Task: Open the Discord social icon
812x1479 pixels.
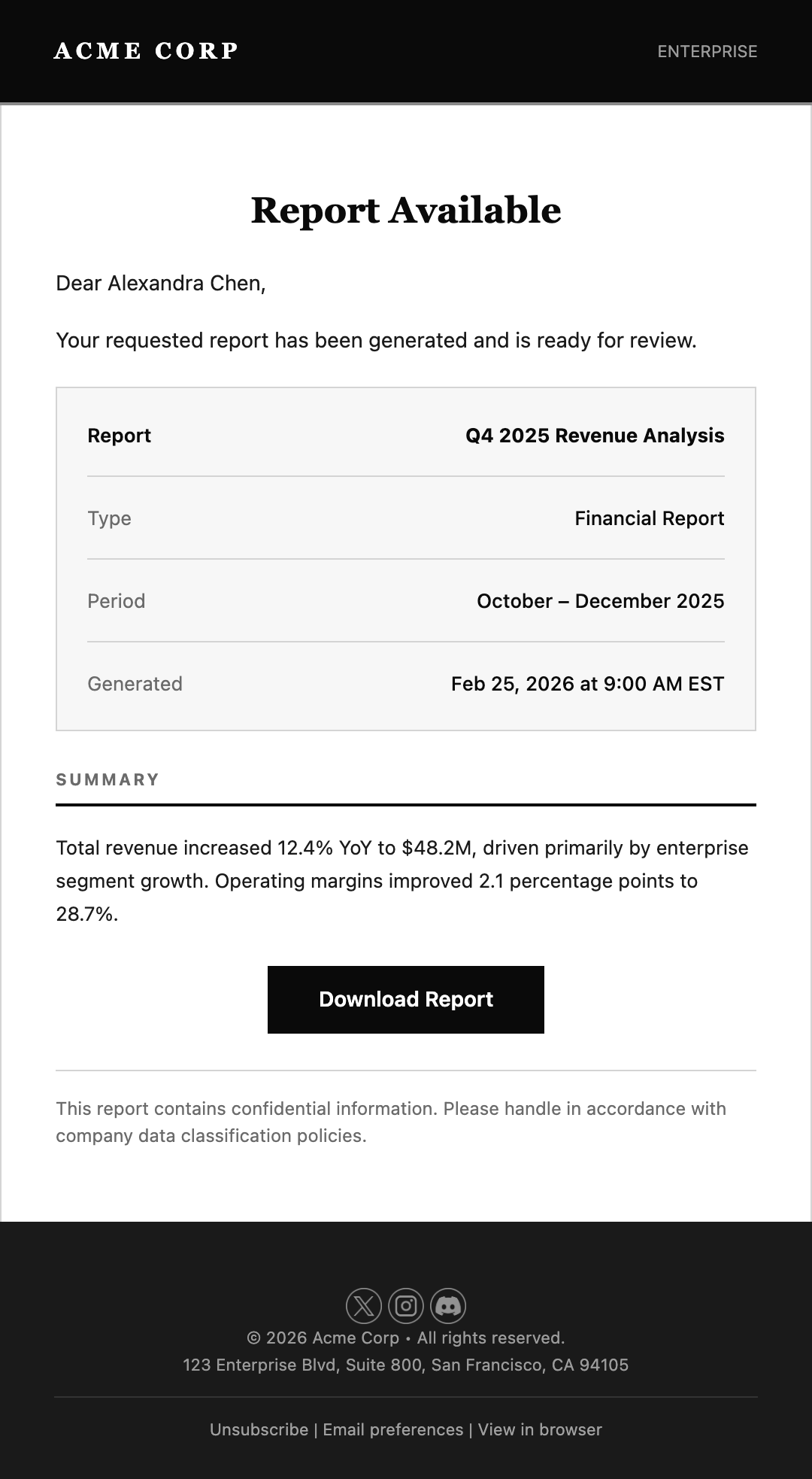Action: click(448, 1305)
